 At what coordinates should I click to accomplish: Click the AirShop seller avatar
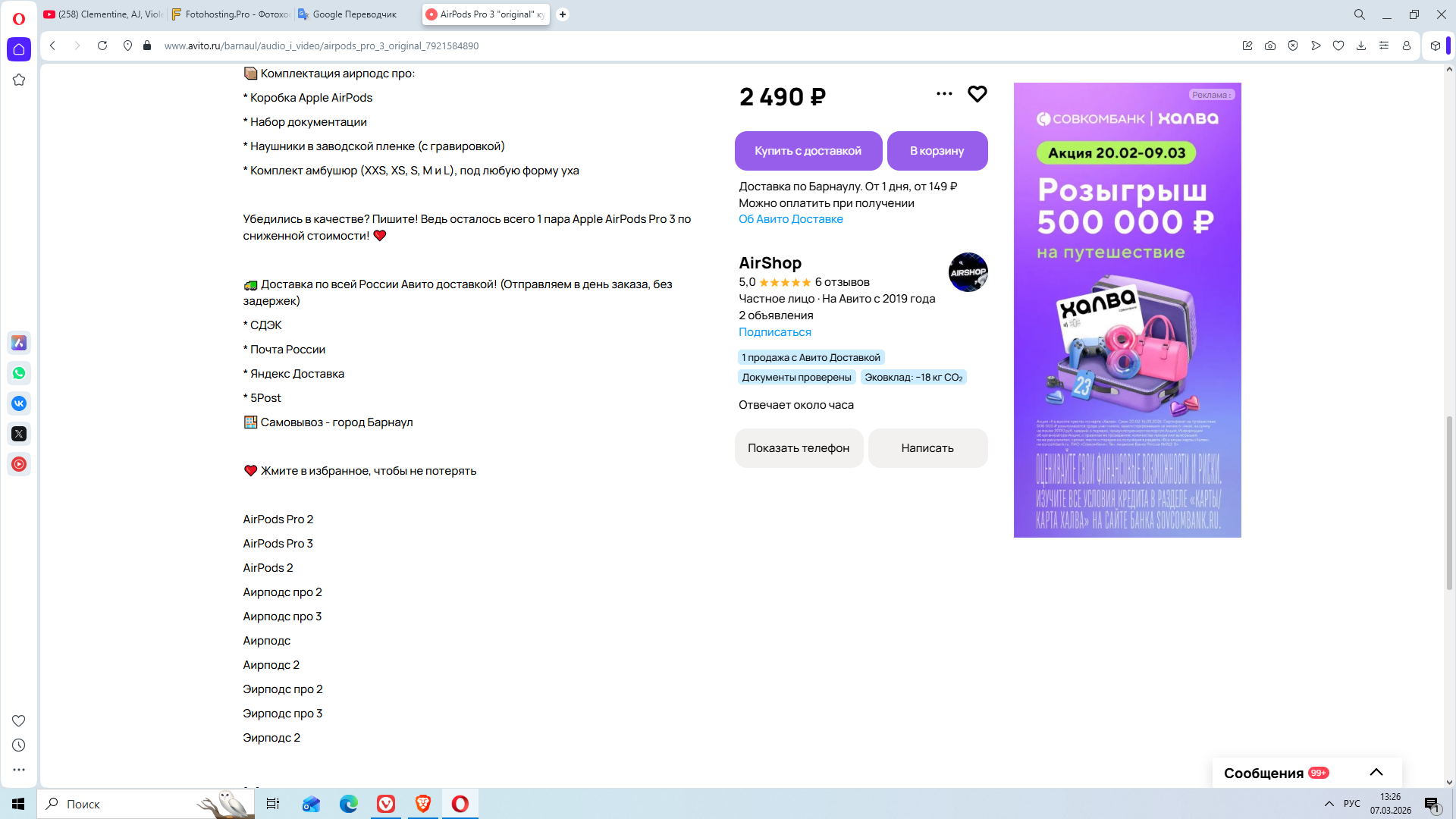tap(968, 272)
